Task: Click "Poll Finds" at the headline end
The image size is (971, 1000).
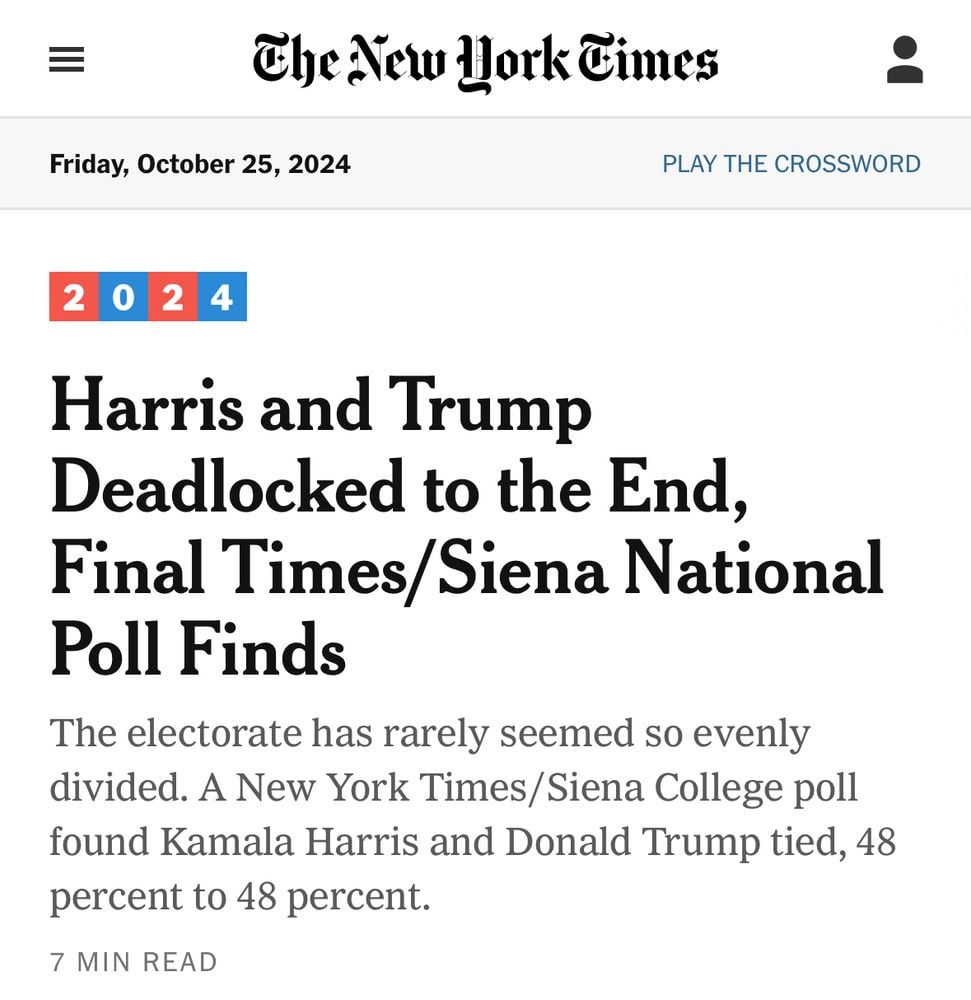Action: [x=198, y=649]
